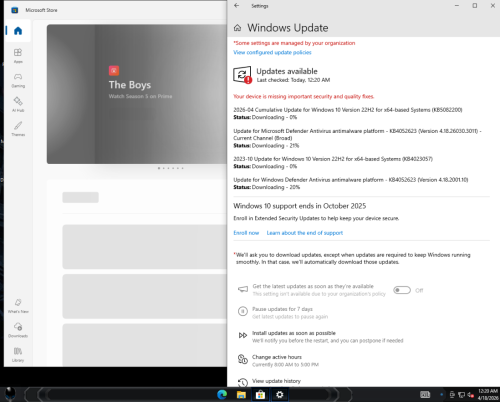The width and height of the screenshot is (500, 402).
Task: Open Downloads in Store sidebar
Action: [18, 330]
